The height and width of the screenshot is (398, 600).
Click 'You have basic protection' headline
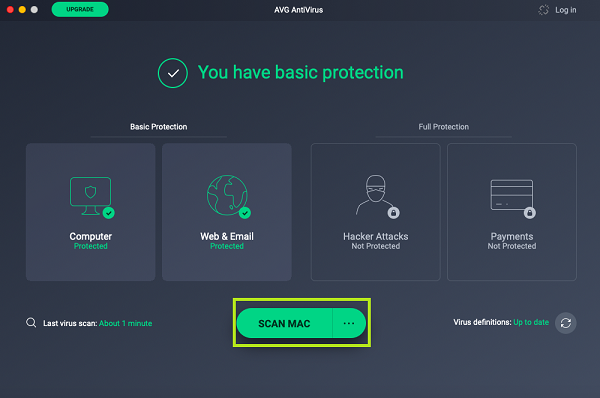coord(301,73)
